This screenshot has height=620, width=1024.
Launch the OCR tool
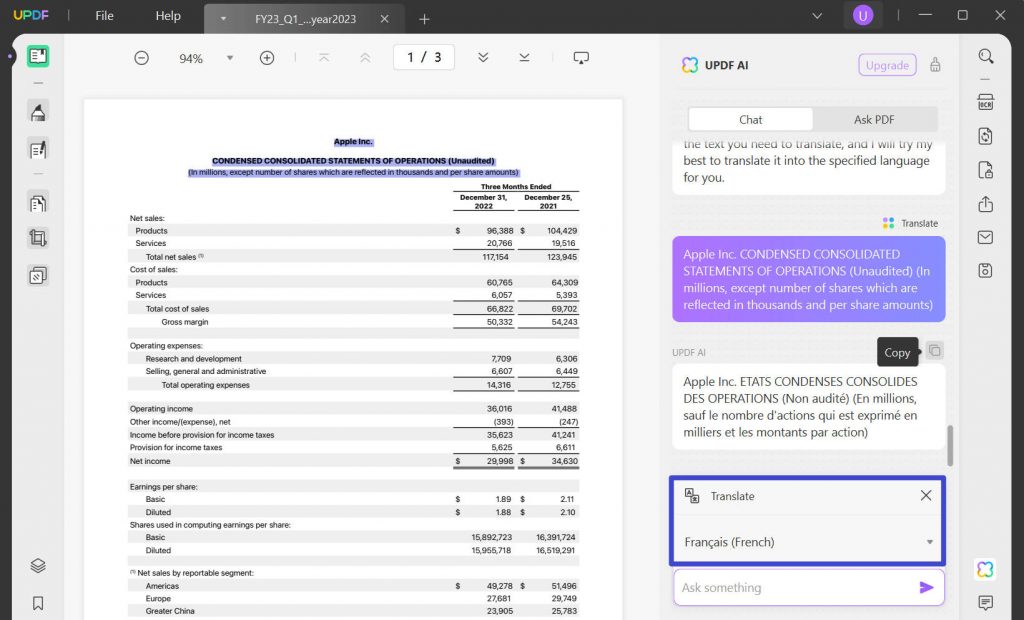[985, 101]
